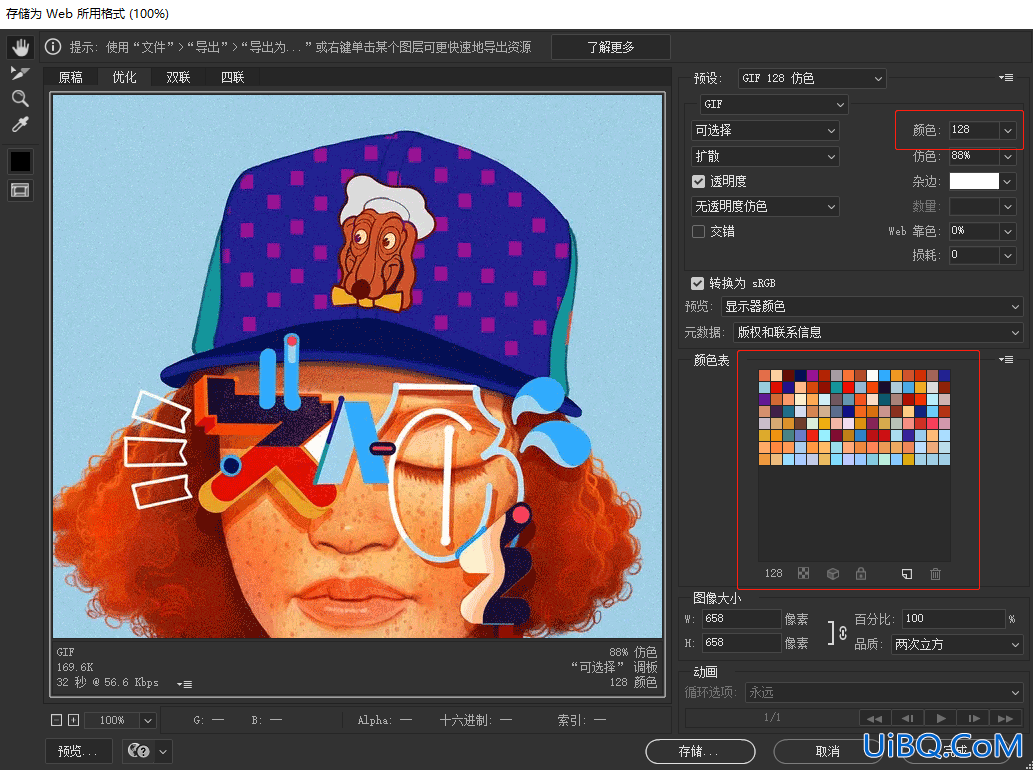1033x770 pixels.
Task: Click the 百分比 field showing 100
Action: (953, 619)
